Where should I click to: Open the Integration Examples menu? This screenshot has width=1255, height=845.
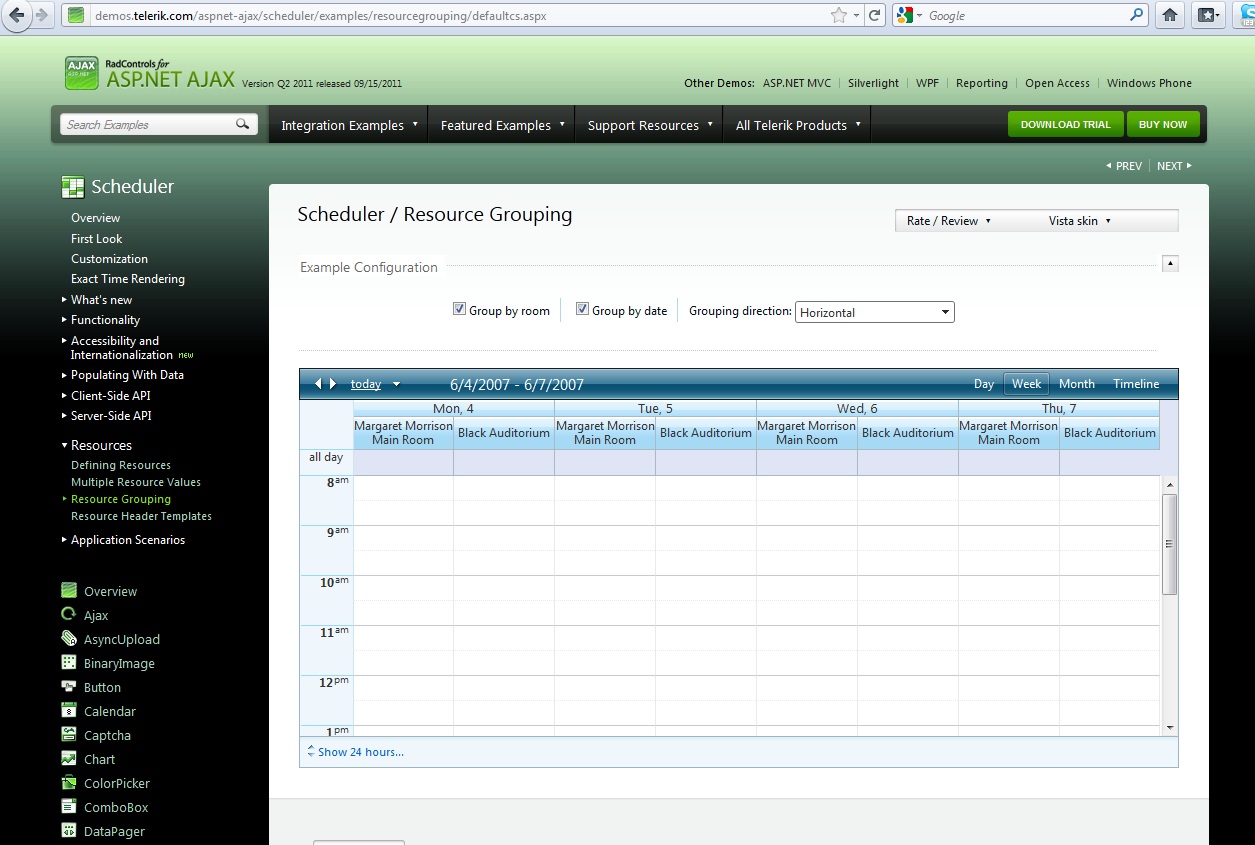click(348, 125)
